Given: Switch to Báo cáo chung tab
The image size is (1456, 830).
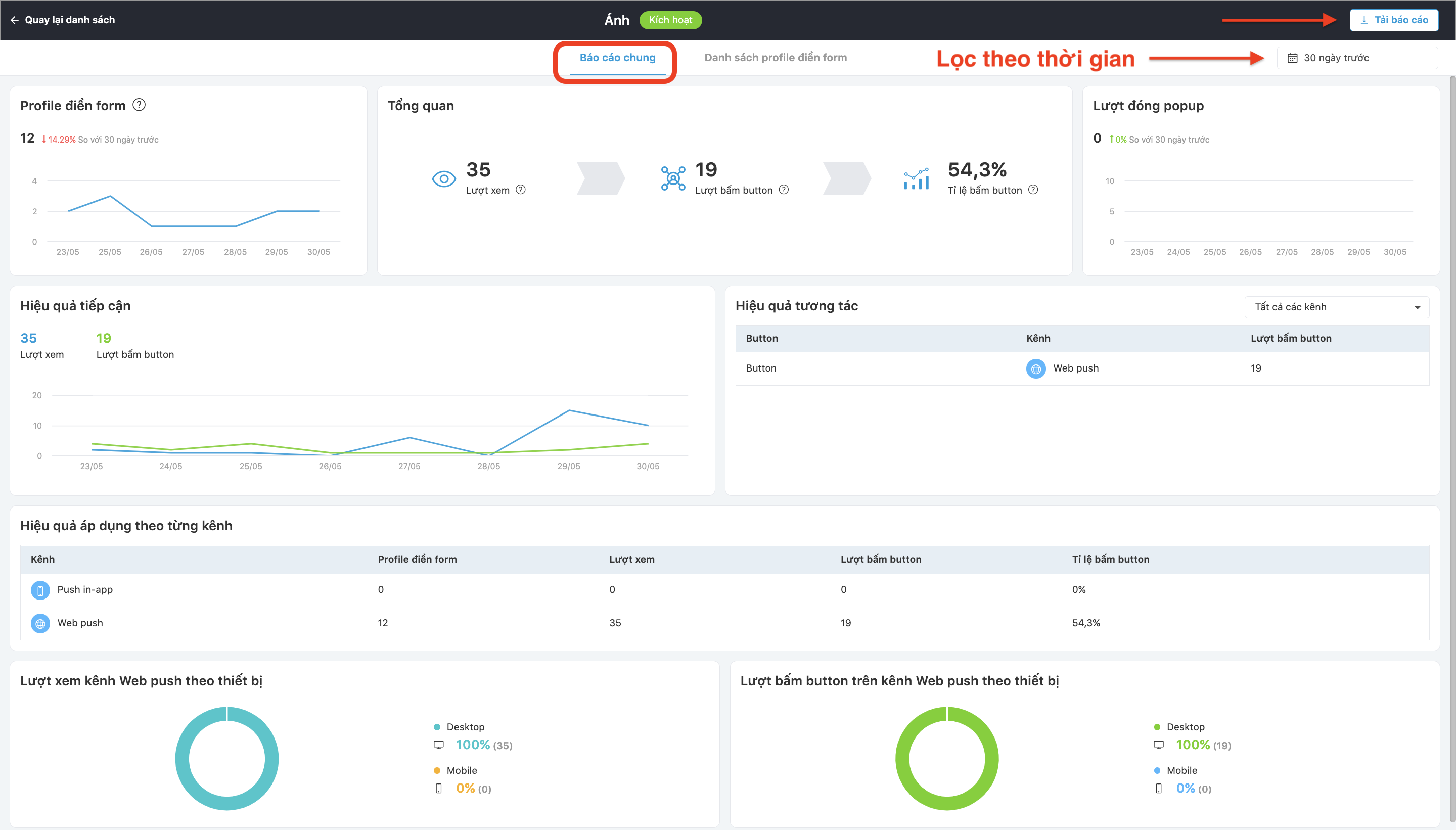Looking at the screenshot, I should click(x=617, y=58).
